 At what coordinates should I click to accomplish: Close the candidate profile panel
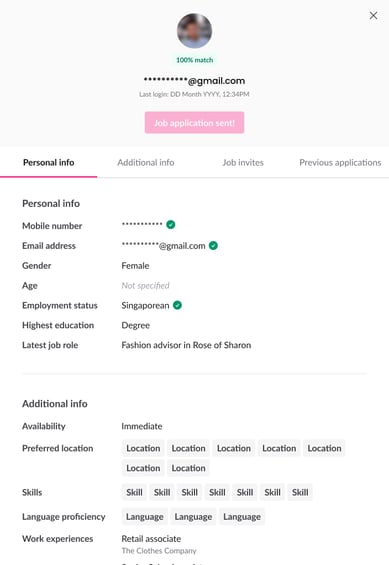(x=373, y=15)
